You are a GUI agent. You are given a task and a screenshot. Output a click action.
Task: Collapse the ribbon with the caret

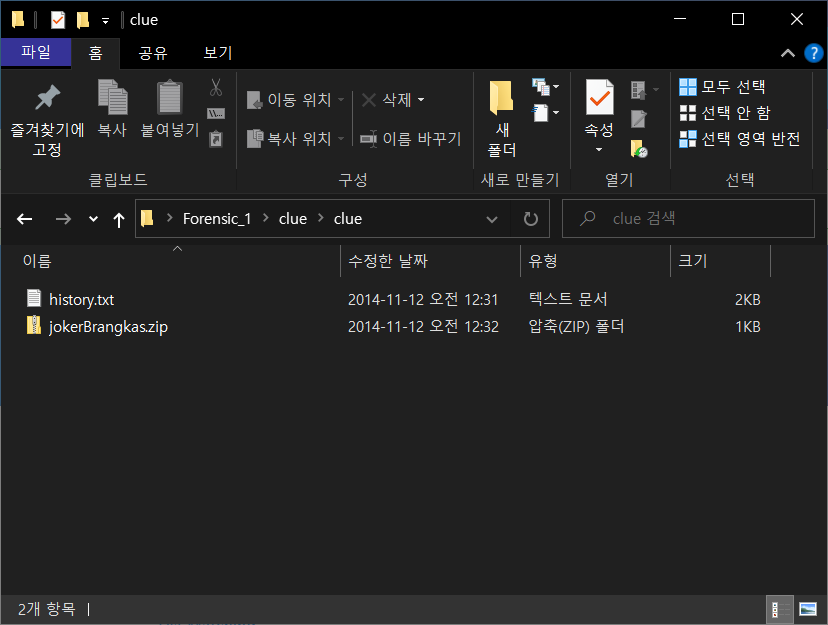[x=788, y=53]
